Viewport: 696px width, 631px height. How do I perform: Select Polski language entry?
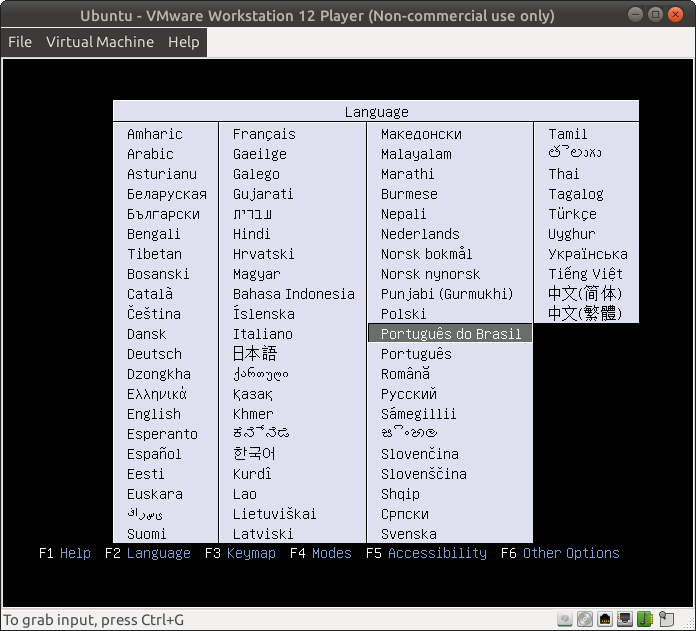403,314
